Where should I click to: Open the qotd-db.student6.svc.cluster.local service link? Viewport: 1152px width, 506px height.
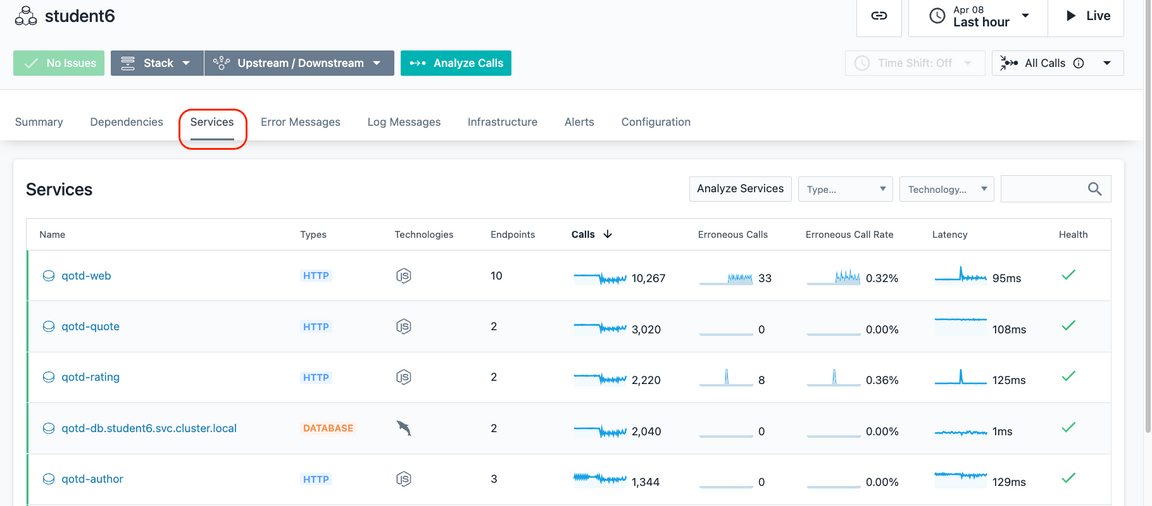tap(149, 427)
